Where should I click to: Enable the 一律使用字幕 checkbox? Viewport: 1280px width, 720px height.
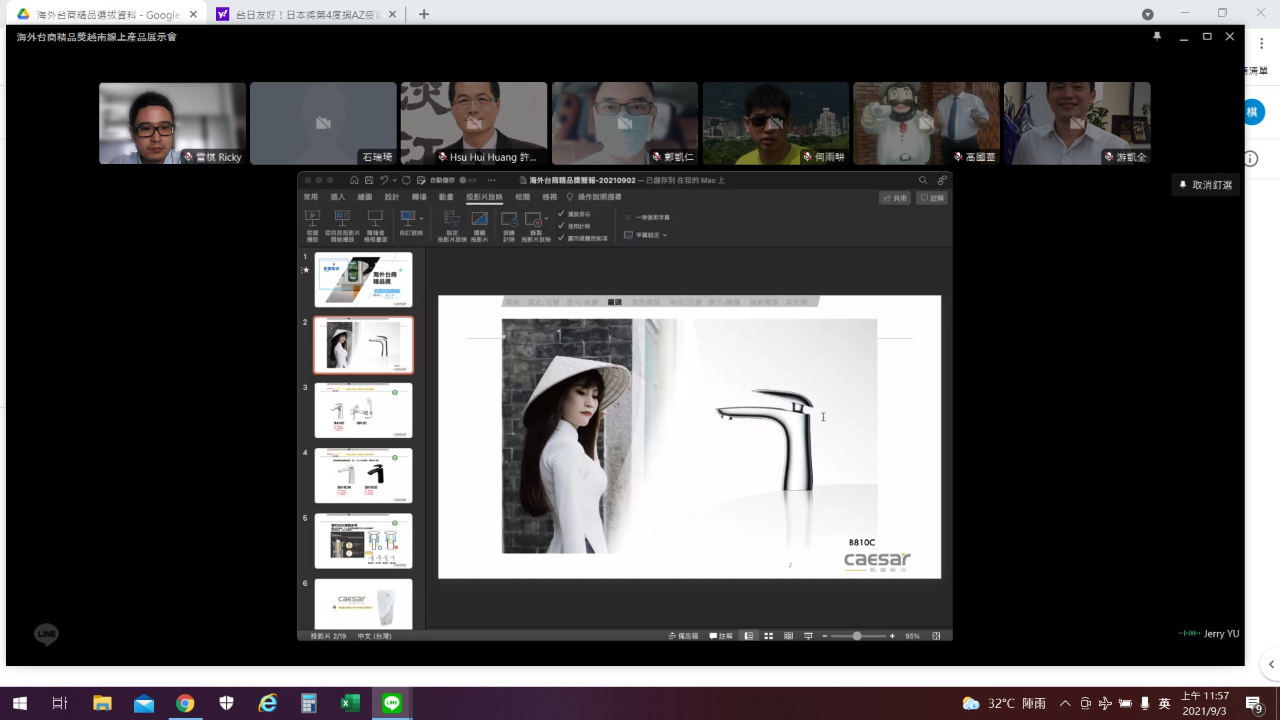(x=628, y=217)
